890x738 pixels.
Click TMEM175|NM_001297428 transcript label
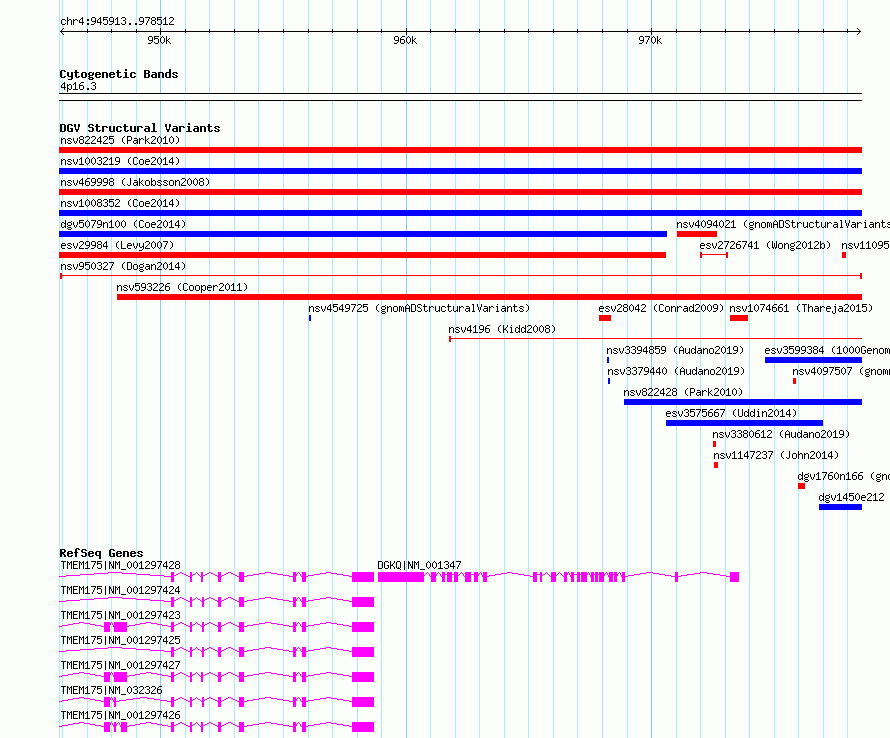coord(120,565)
